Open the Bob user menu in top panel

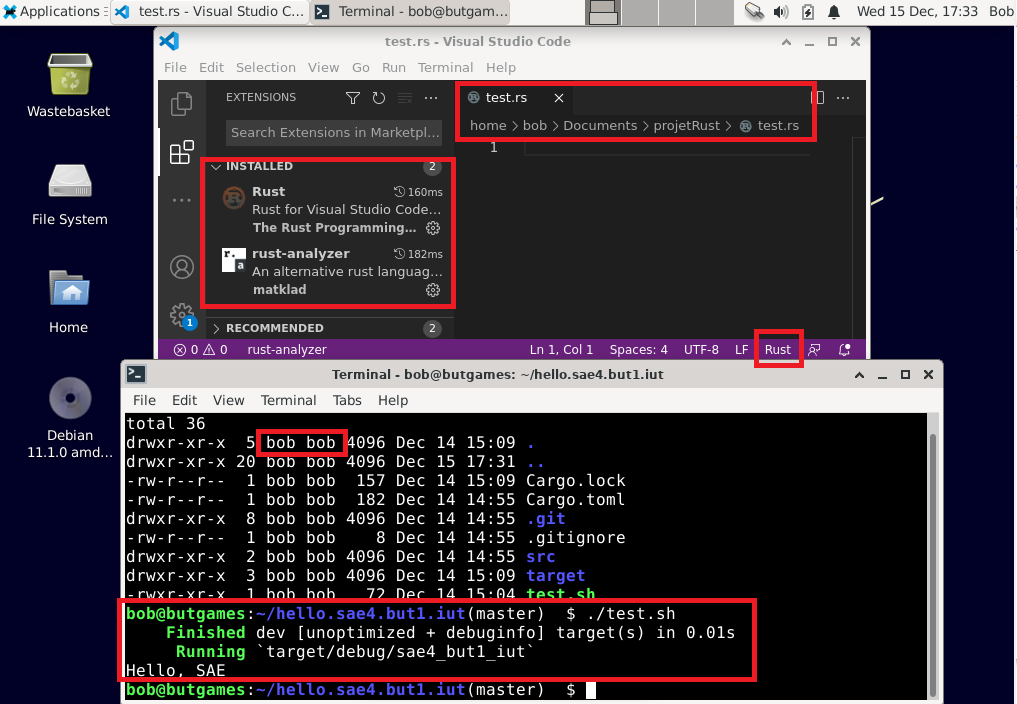(x=1001, y=12)
